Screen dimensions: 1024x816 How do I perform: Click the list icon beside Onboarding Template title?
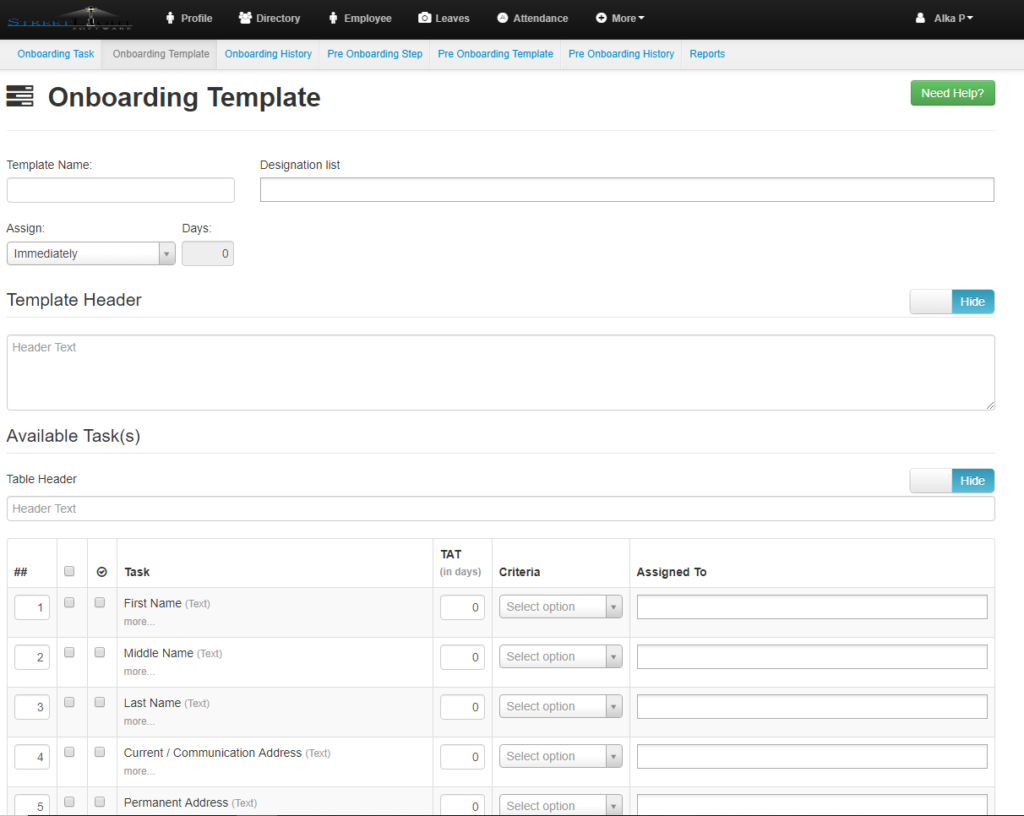click(x=20, y=96)
